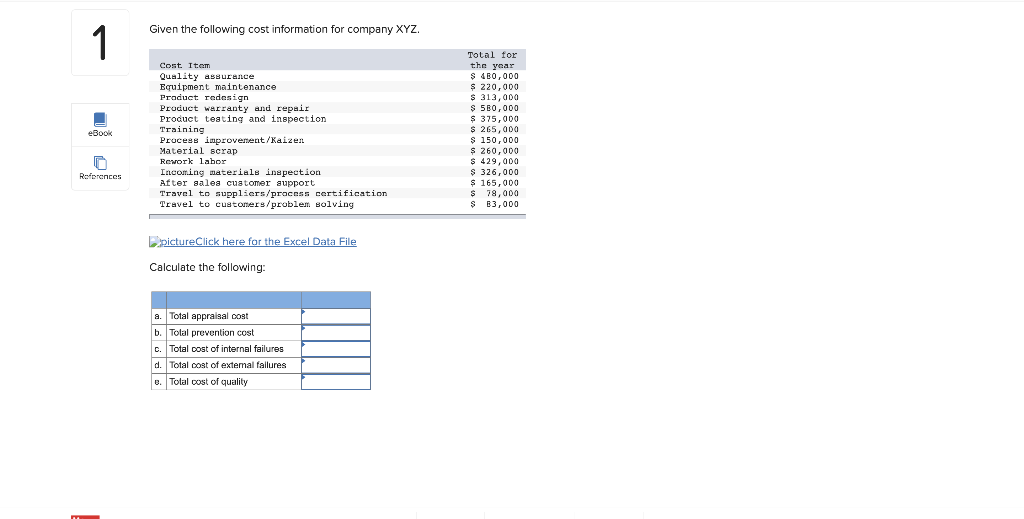Click the $ 165,000 value
The image size is (1024, 519).
pyautogui.click(x=494, y=183)
